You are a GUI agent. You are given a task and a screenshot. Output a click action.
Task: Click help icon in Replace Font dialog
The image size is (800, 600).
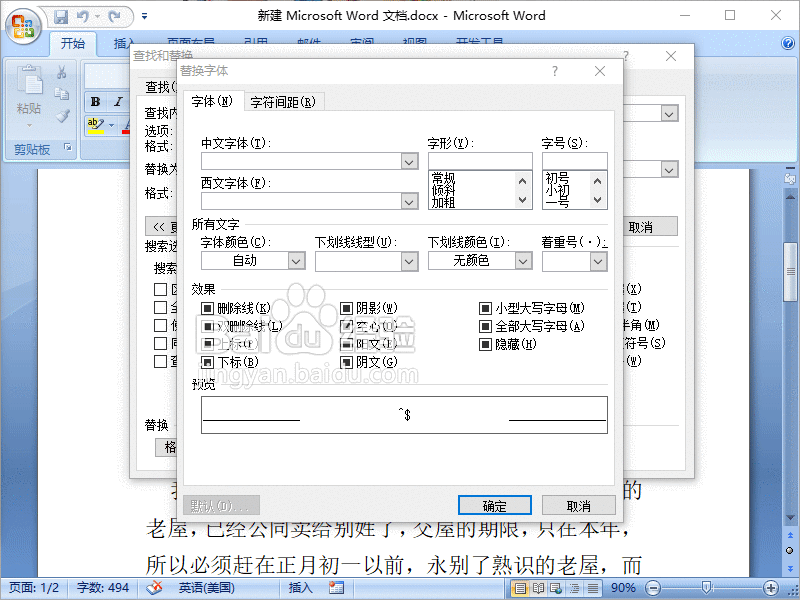point(555,71)
